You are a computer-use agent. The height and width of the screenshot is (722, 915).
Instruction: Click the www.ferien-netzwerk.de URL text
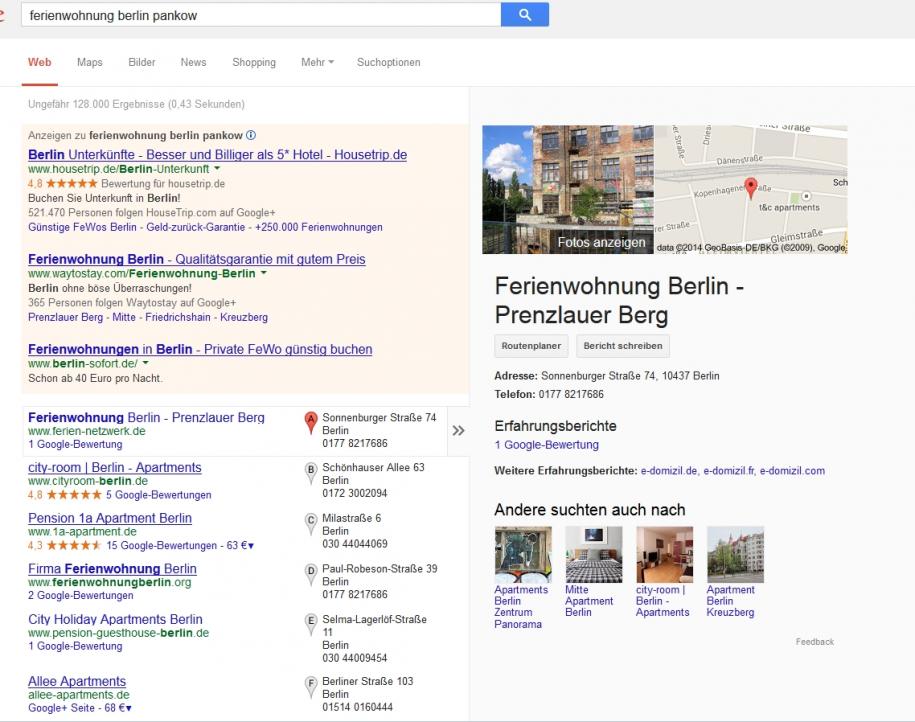(86, 431)
